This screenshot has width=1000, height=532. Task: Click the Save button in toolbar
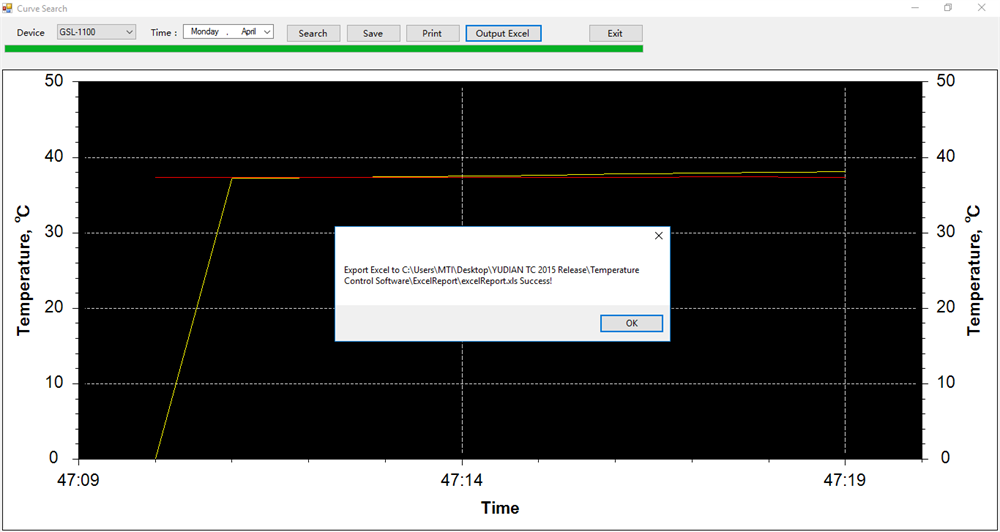click(373, 33)
